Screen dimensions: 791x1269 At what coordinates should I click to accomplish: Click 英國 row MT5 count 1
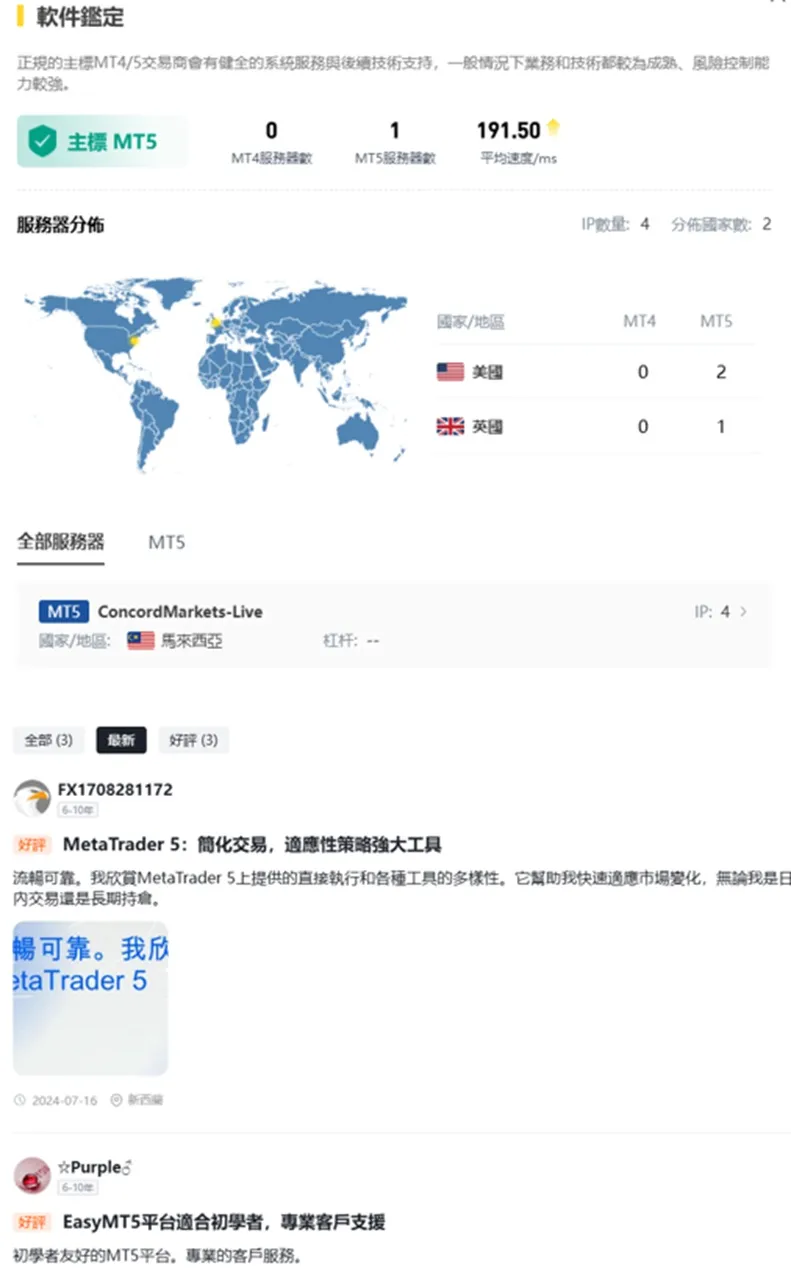(721, 426)
